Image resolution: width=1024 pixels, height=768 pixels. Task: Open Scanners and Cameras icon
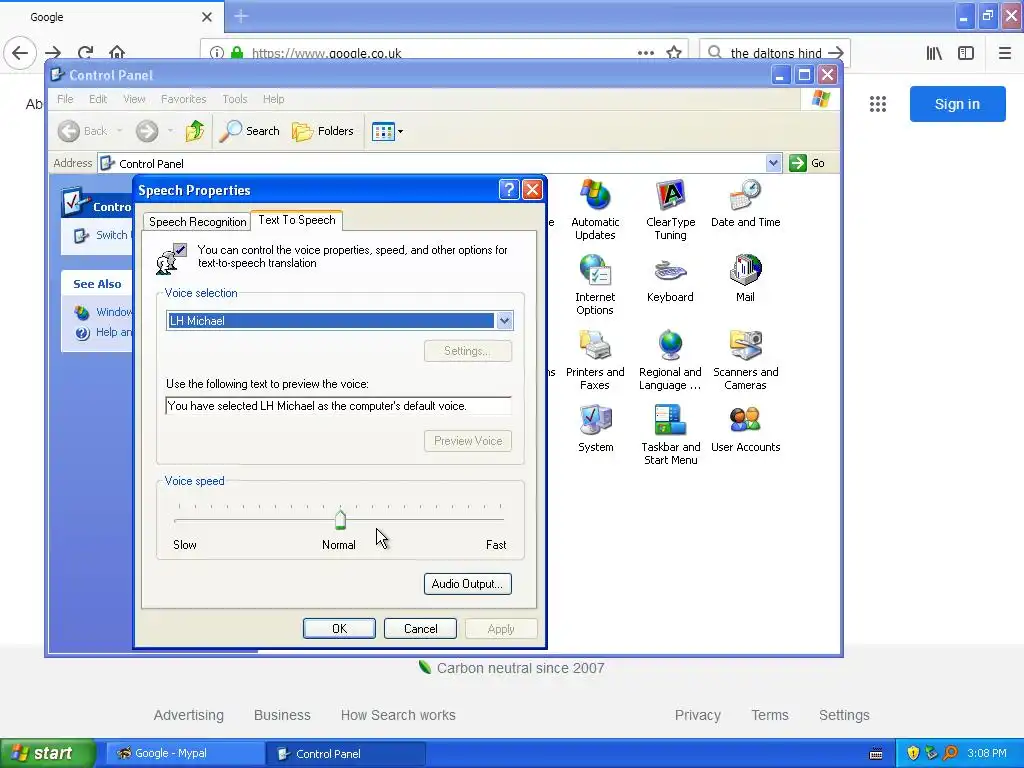[745, 359]
